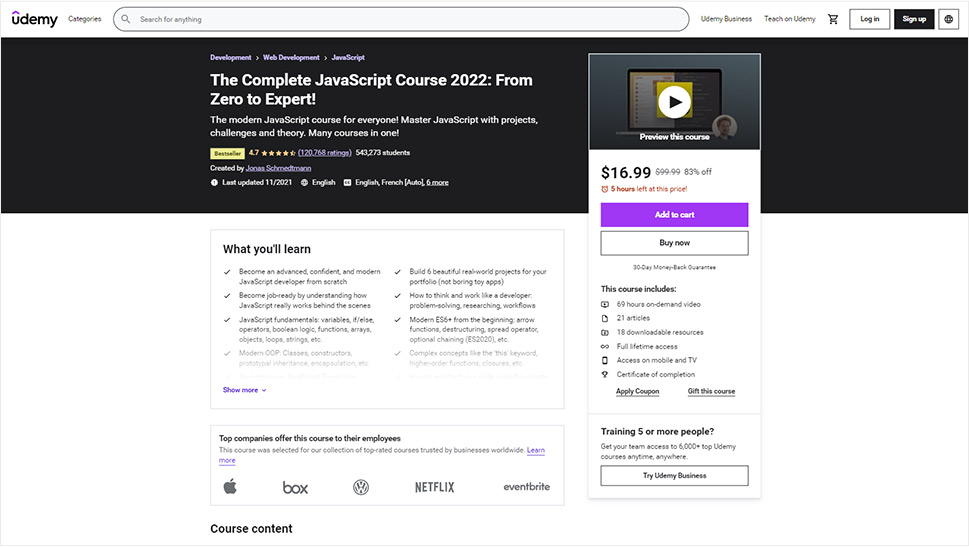Click the Eventbrite logo
Image resolution: width=969 pixels, height=547 pixels.
[x=526, y=487]
